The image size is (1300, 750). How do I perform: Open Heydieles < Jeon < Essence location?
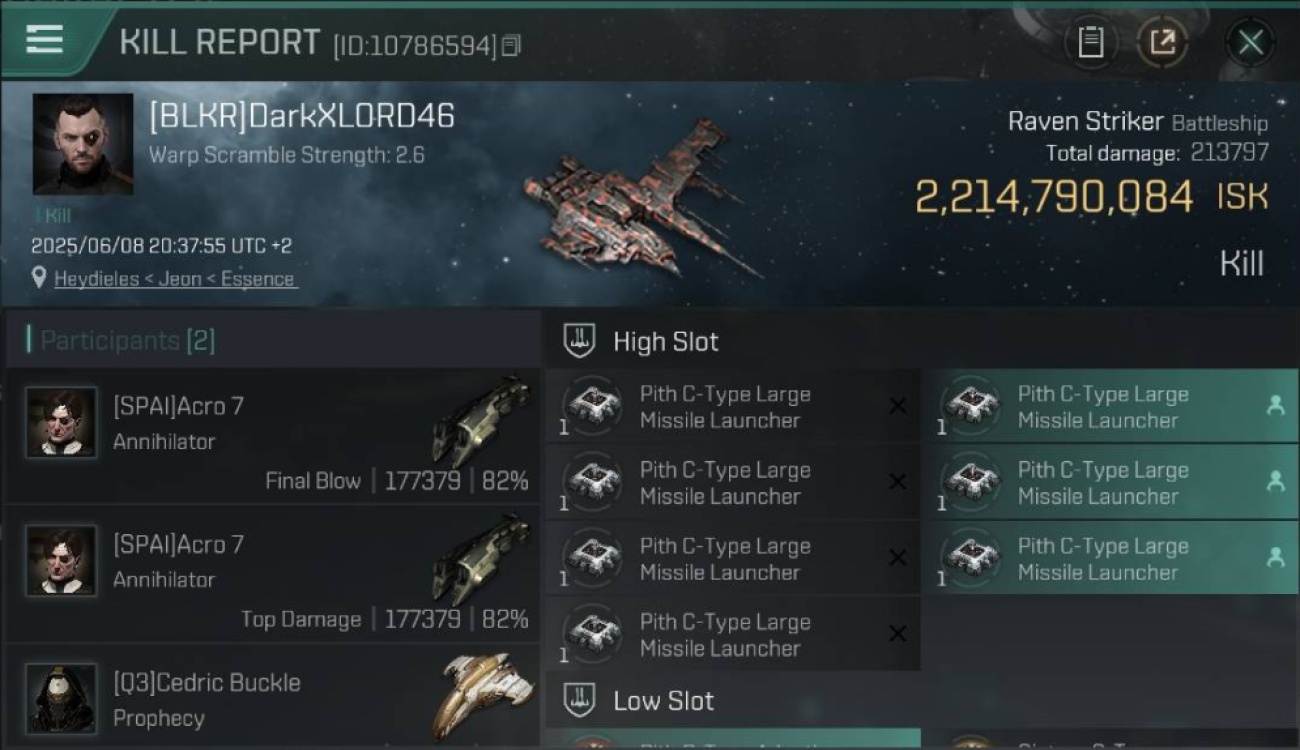point(175,279)
